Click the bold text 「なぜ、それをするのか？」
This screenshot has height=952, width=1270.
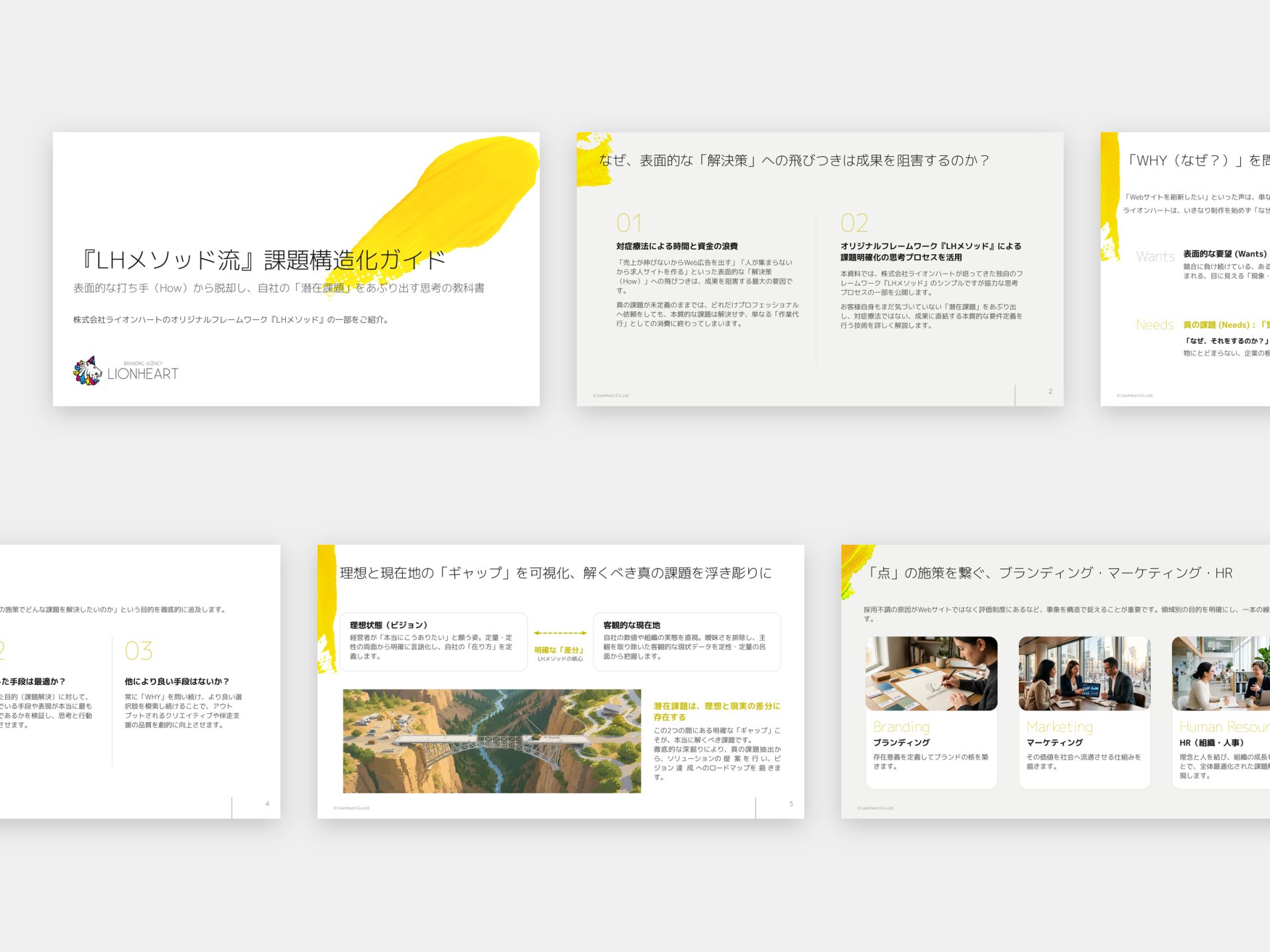tap(1227, 341)
